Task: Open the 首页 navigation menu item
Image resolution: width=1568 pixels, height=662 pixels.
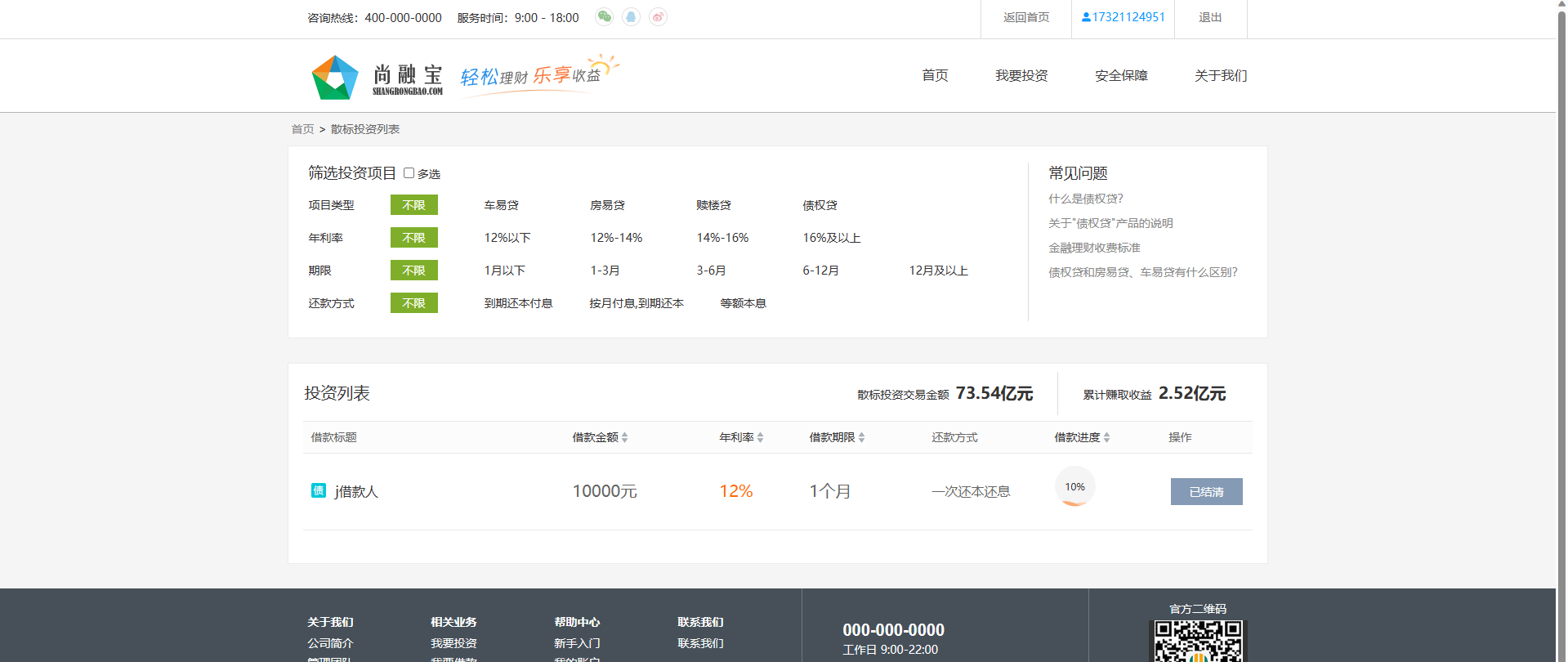Action: pos(935,75)
